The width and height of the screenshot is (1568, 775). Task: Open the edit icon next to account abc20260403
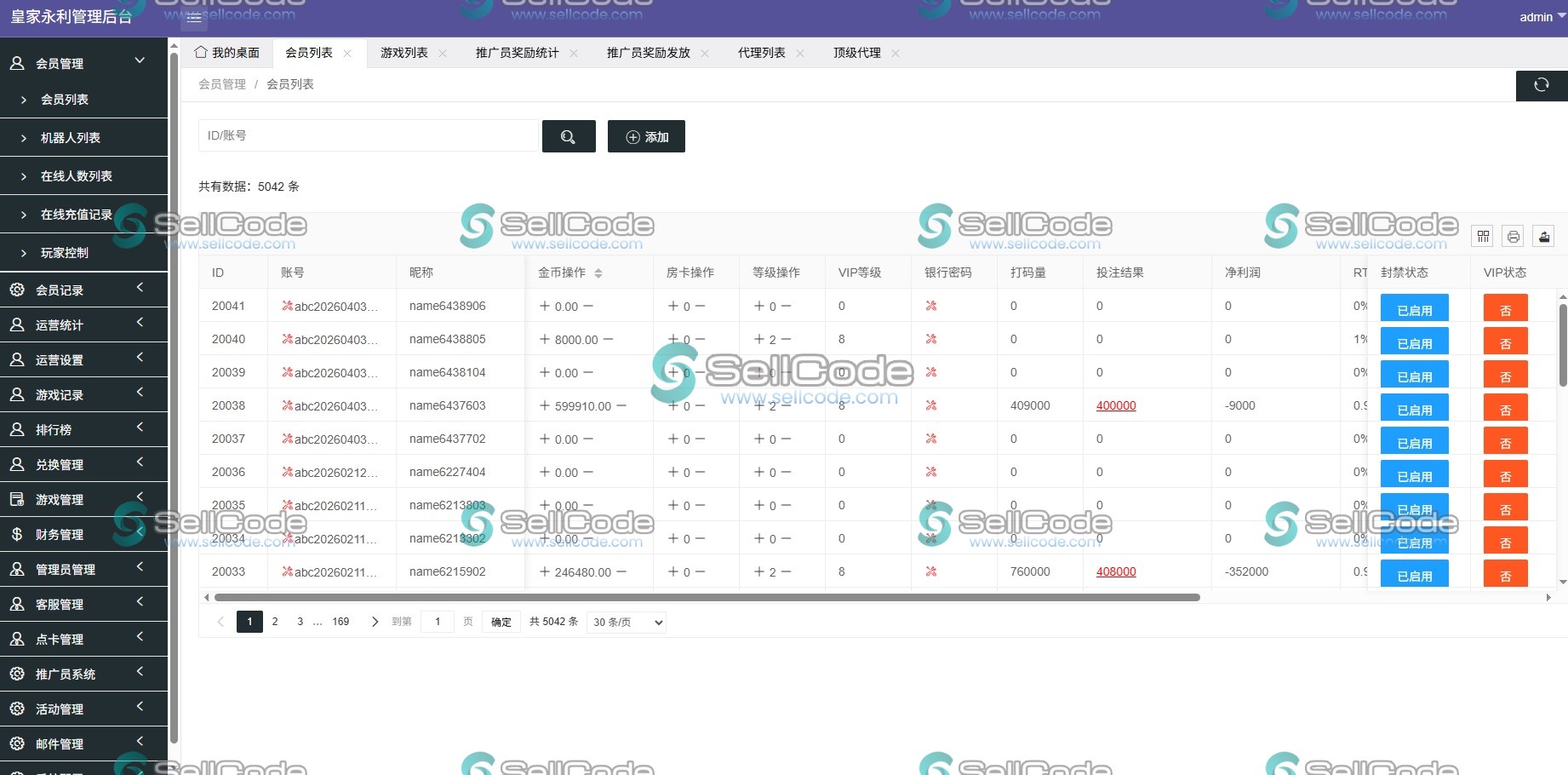(x=287, y=306)
